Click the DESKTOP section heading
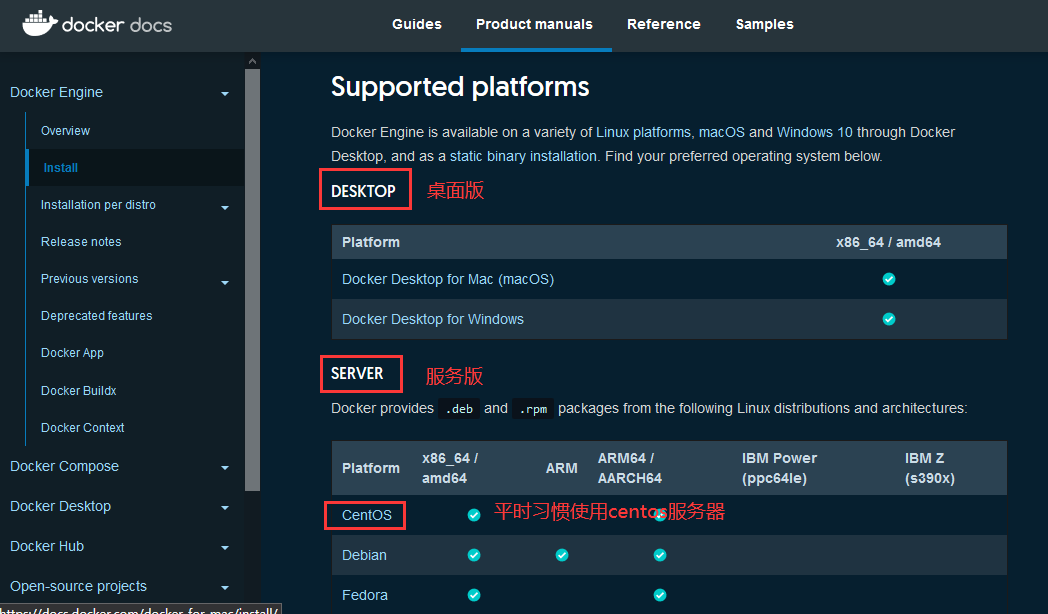This screenshot has height=614, width=1048. 364,191
